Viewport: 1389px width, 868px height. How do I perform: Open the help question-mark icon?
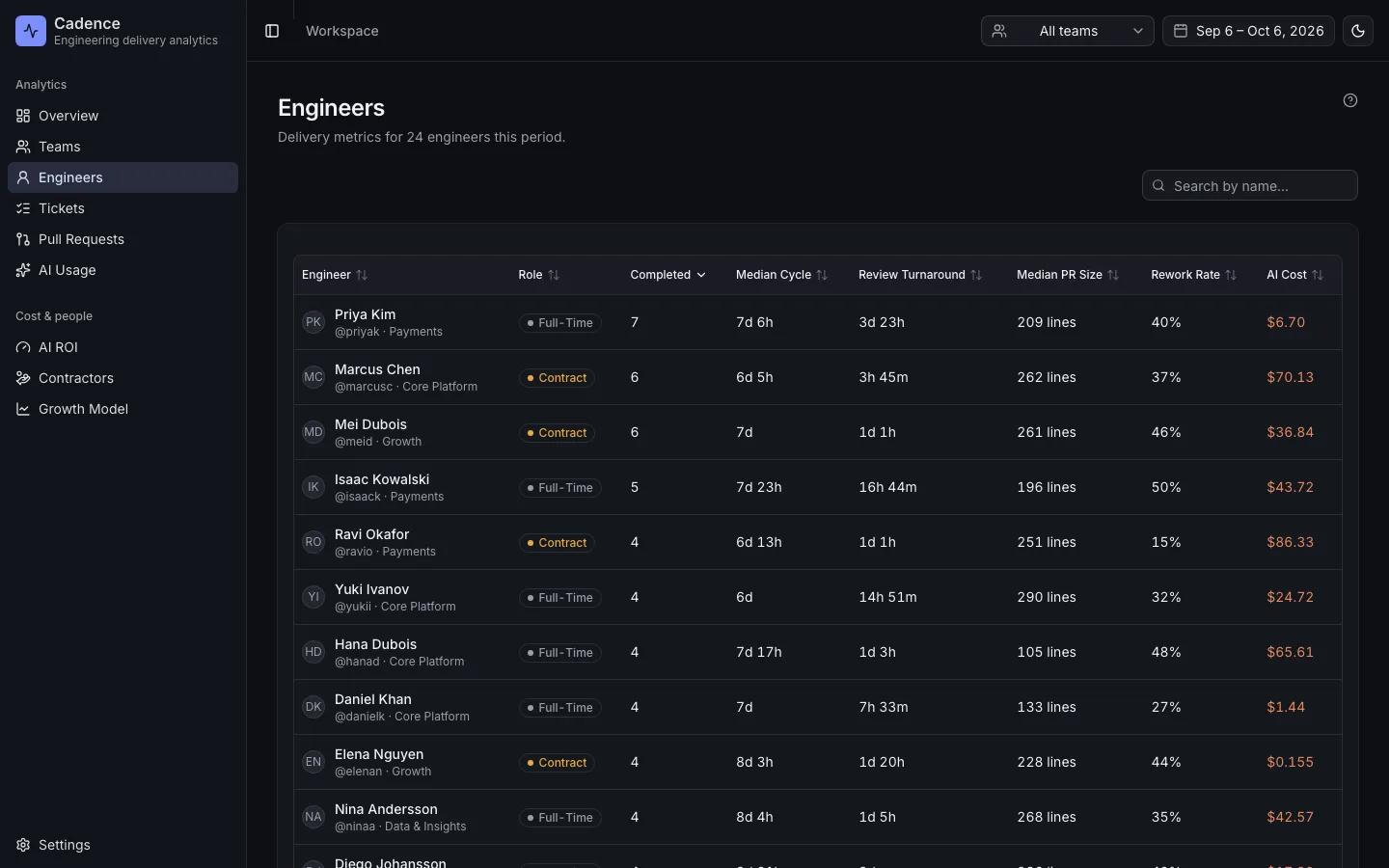[1350, 100]
